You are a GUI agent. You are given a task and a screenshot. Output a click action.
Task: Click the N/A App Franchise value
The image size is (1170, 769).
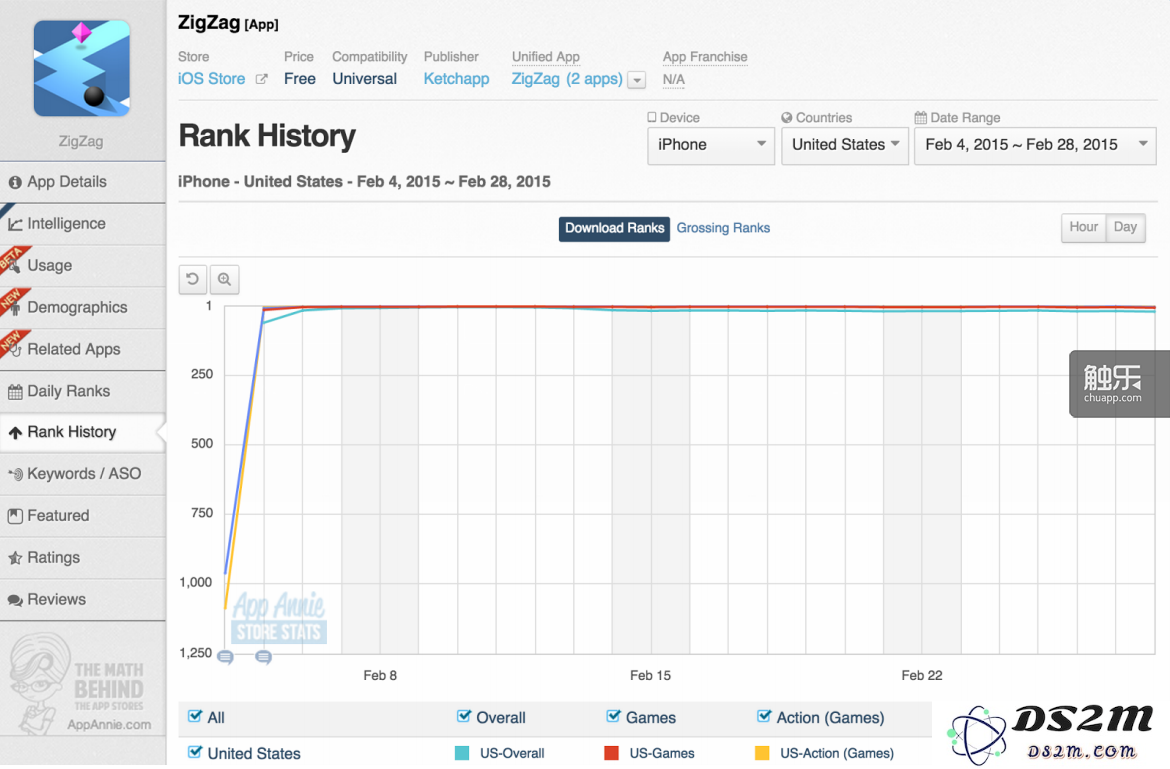click(x=673, y=80)
